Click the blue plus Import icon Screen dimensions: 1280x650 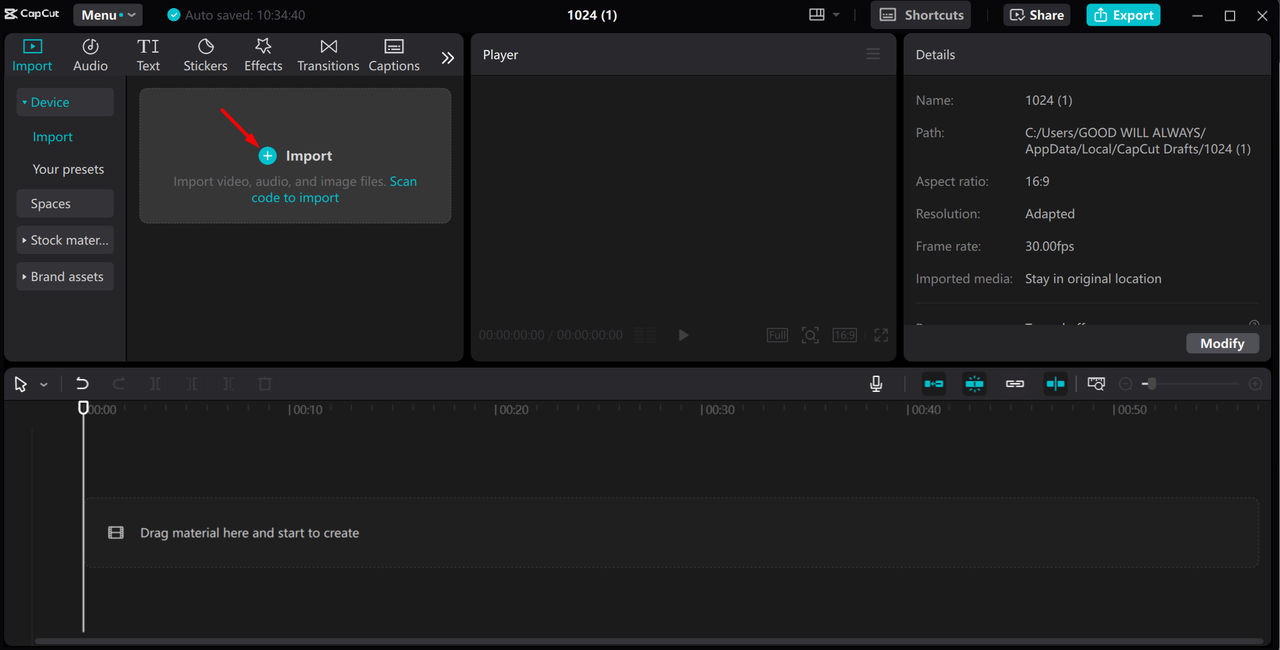pos(267,156)
